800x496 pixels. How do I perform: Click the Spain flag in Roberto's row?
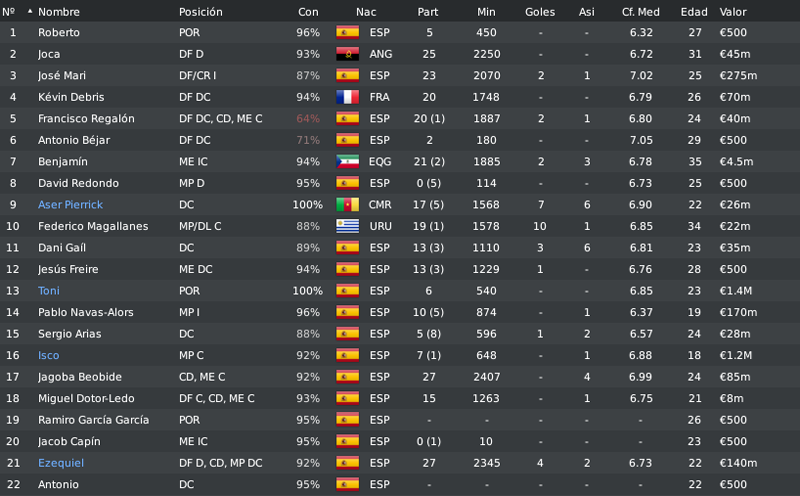[x=347, y=32]
